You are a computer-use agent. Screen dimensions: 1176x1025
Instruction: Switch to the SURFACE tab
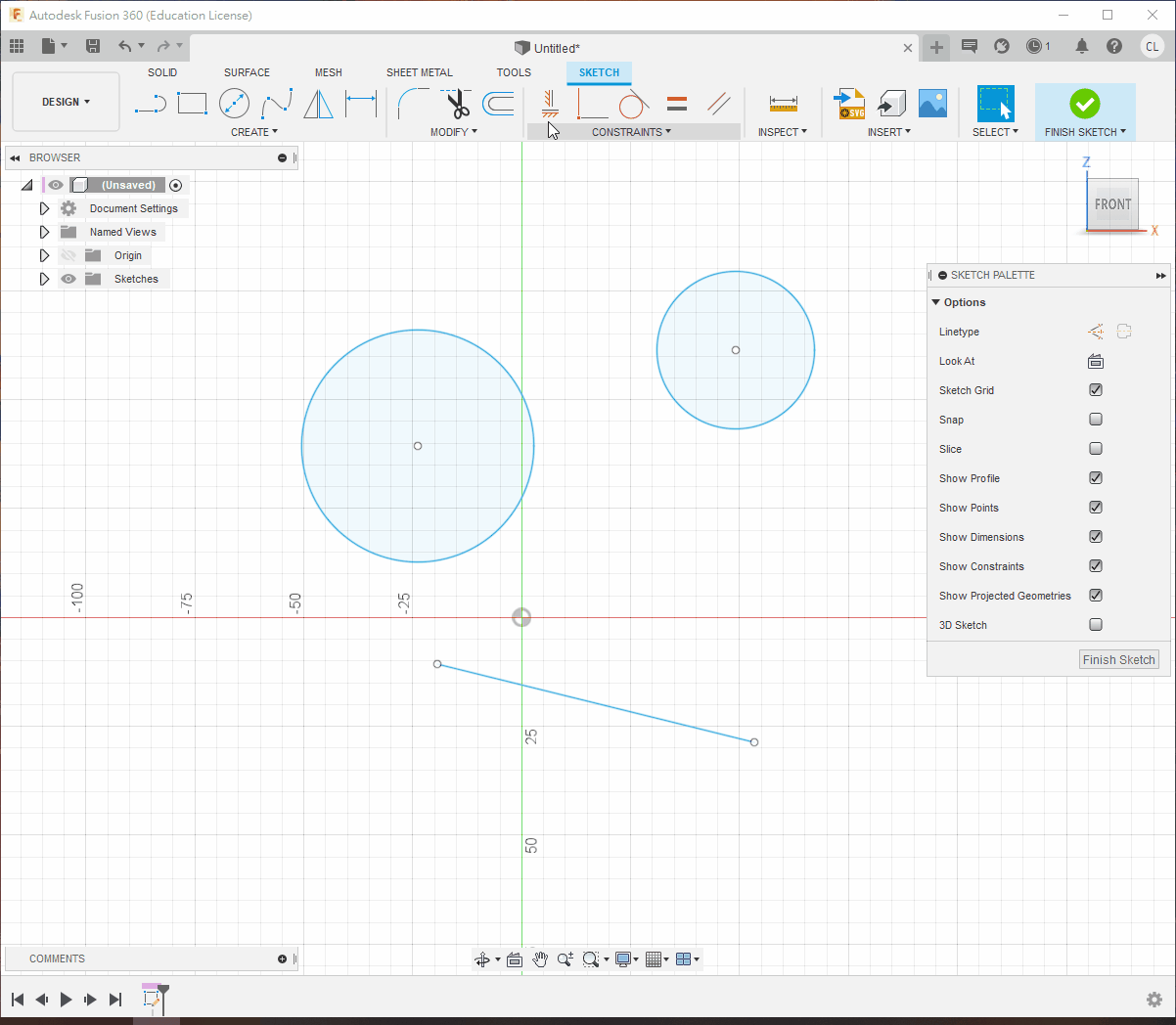click(247, 72)
